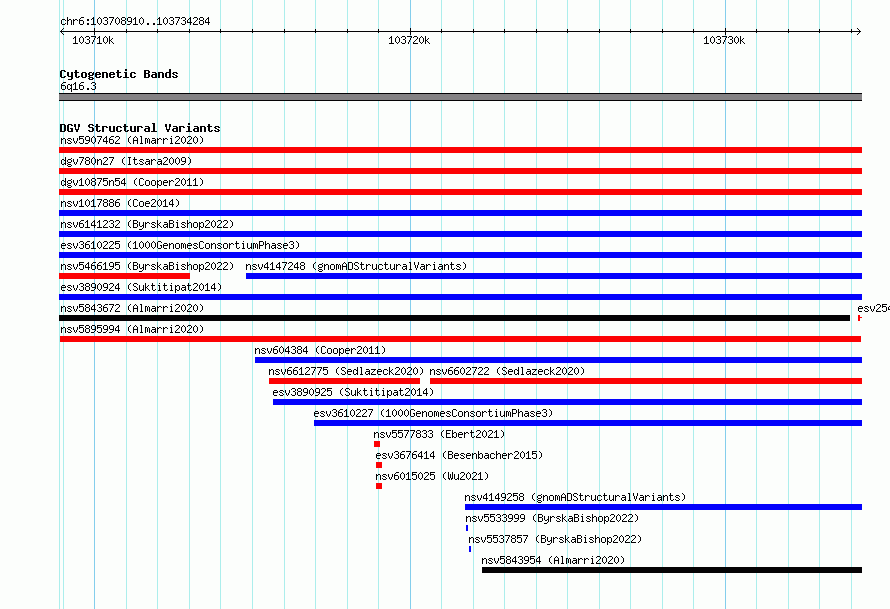Select small red marker under nsv5577833

377,444
